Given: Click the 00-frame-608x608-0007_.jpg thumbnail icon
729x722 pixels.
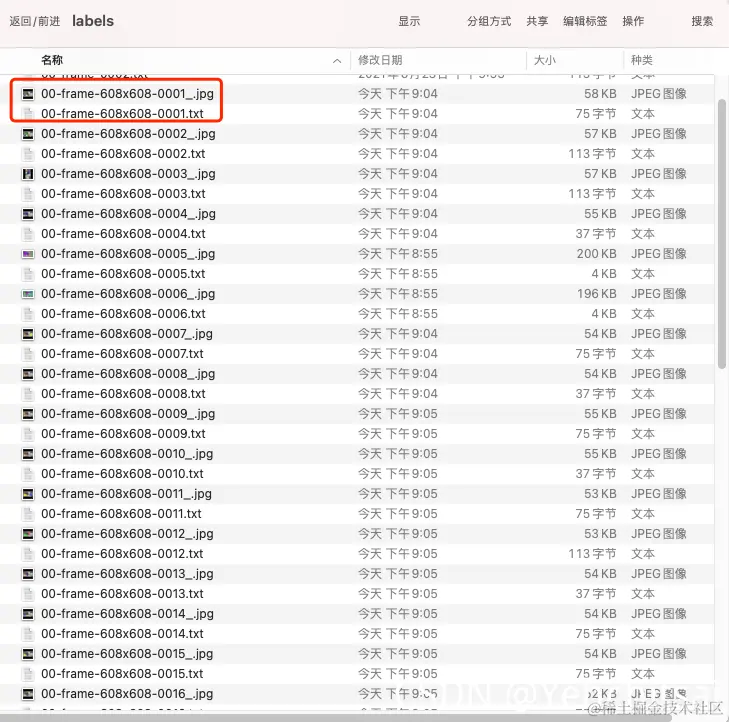Looking at the screenshot, I should (x=28, y=334).
